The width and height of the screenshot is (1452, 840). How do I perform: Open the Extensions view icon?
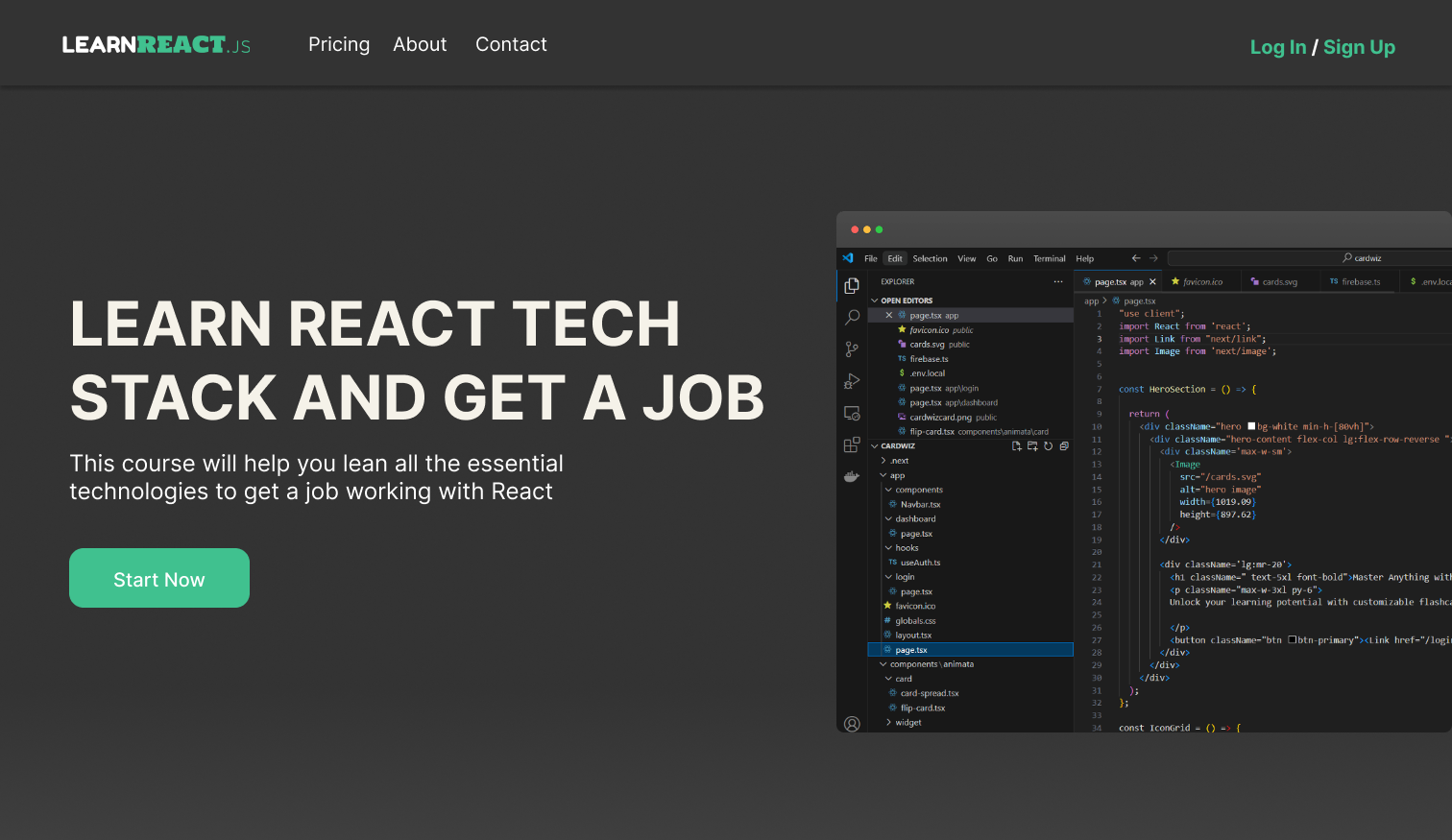point(851,444)
